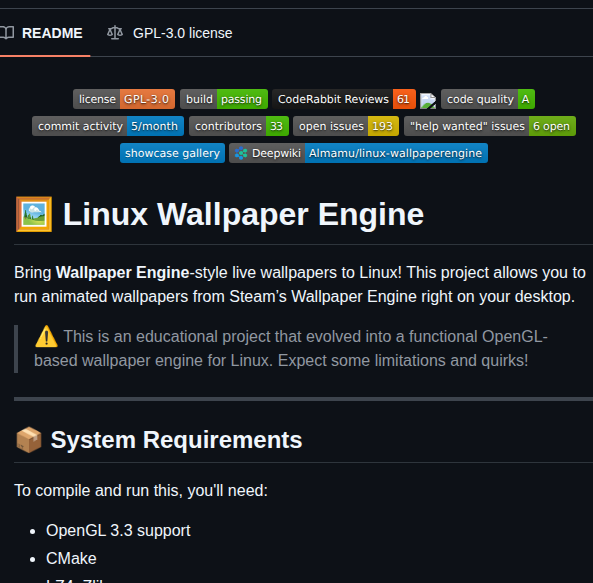Click the yellow warning triangle icon
Image resolution: width=593 pixels, height=583 pixels.
[x=46, y=336]
